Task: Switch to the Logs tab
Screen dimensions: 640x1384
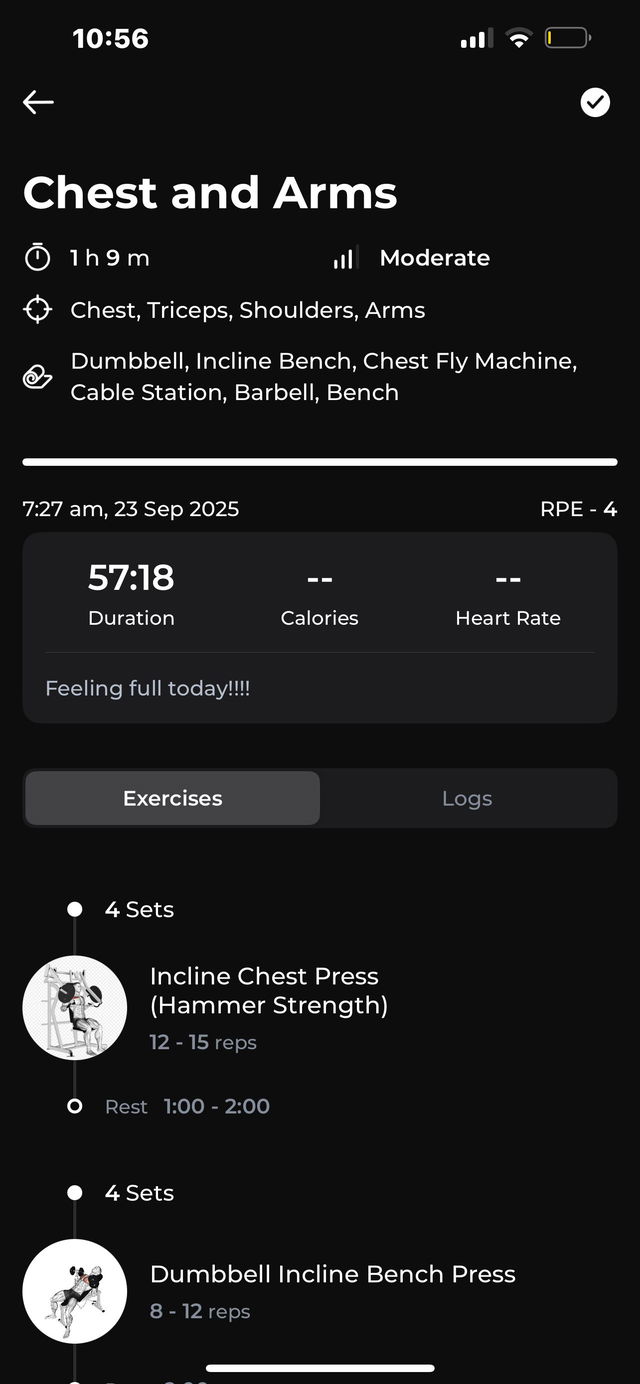Action: 467,798
